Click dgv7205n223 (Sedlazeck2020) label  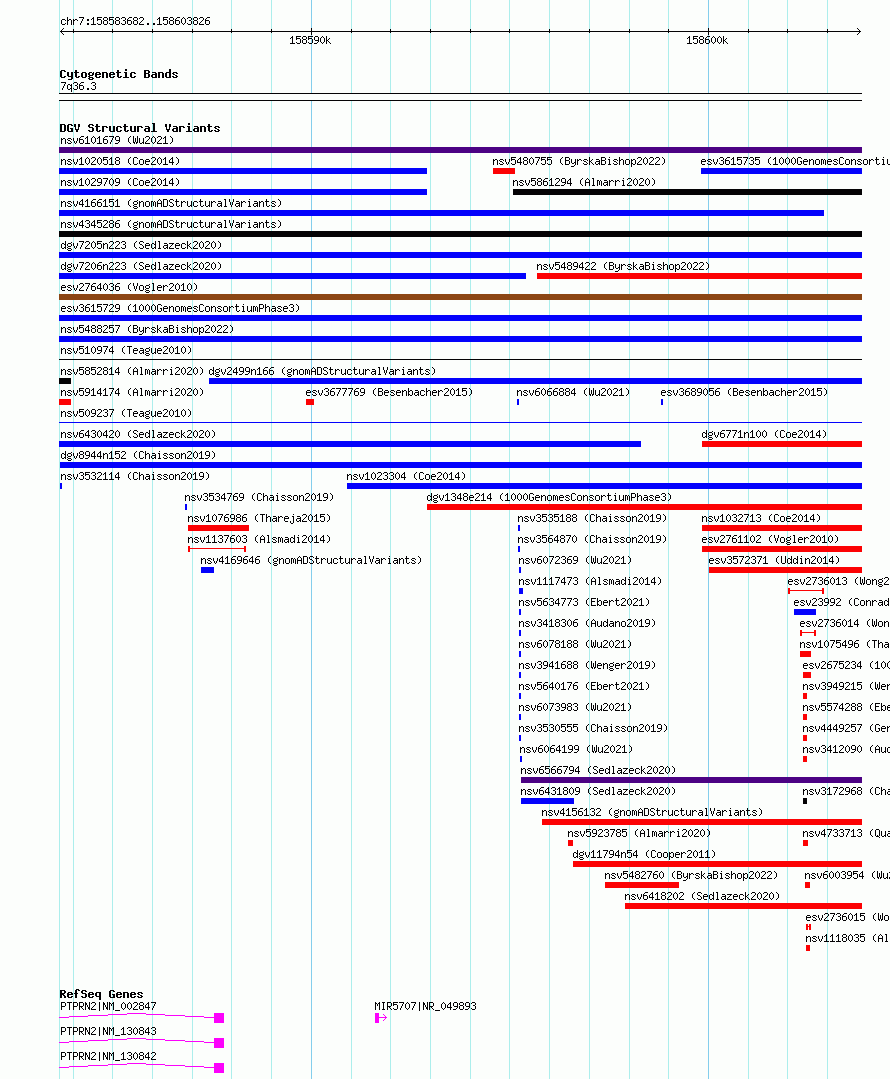[141, 246]
